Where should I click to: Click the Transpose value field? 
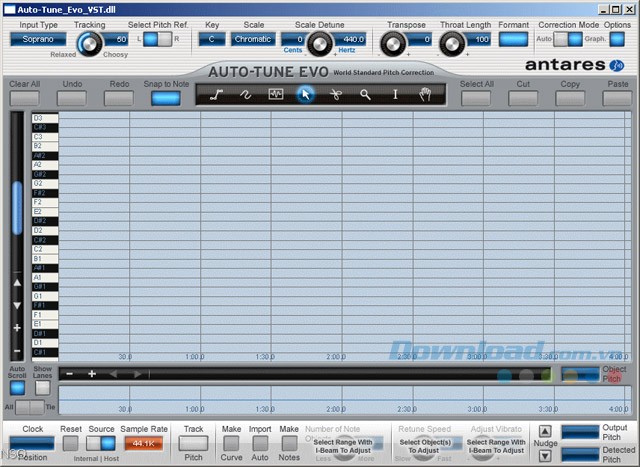point(419,39)
